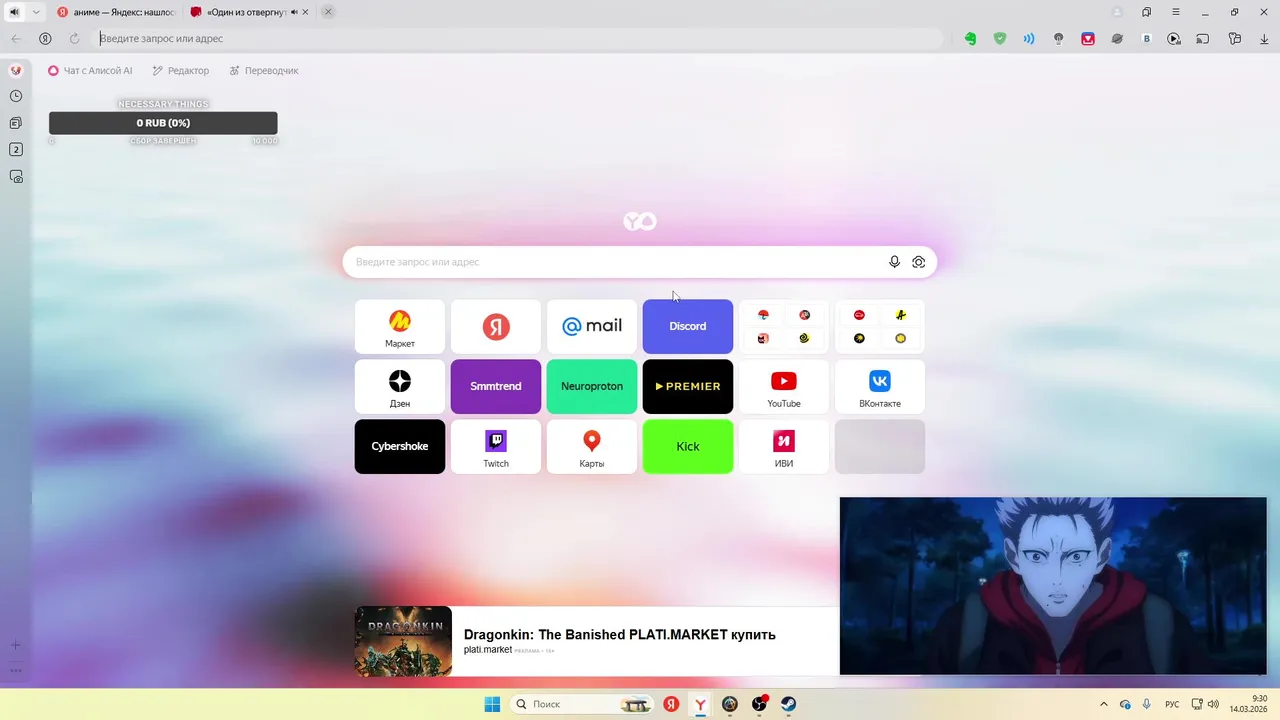Open the Dragonkin: The Banished ad link

[x=619, y=635]
